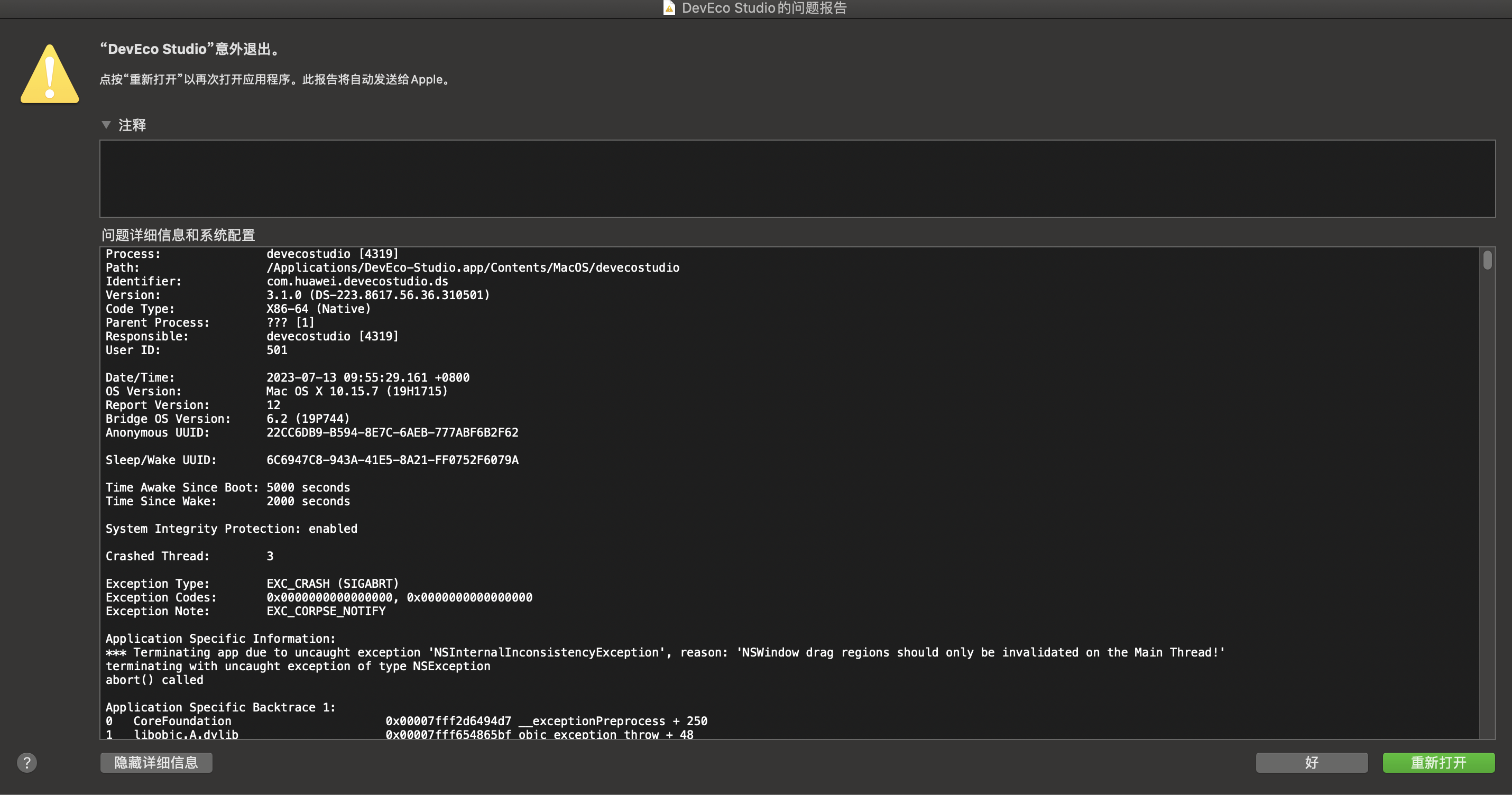Click the NSInternalInconsistencyException termination line

[x=665, y=652]
